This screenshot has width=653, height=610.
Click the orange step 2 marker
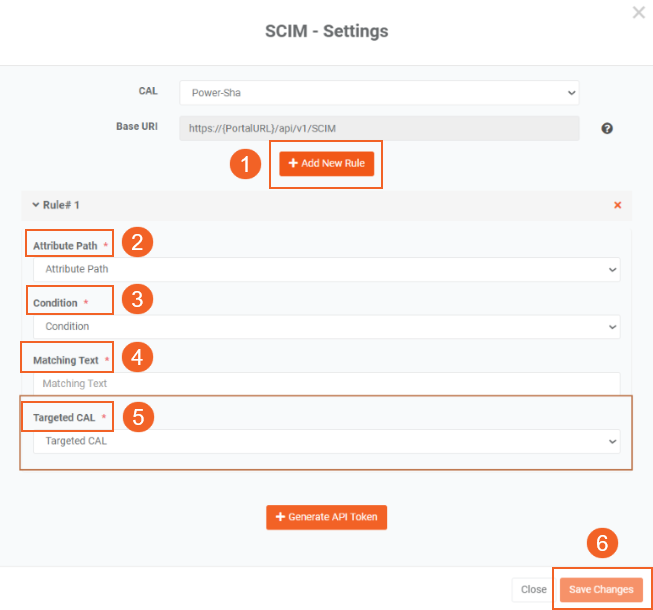[138, 241]
